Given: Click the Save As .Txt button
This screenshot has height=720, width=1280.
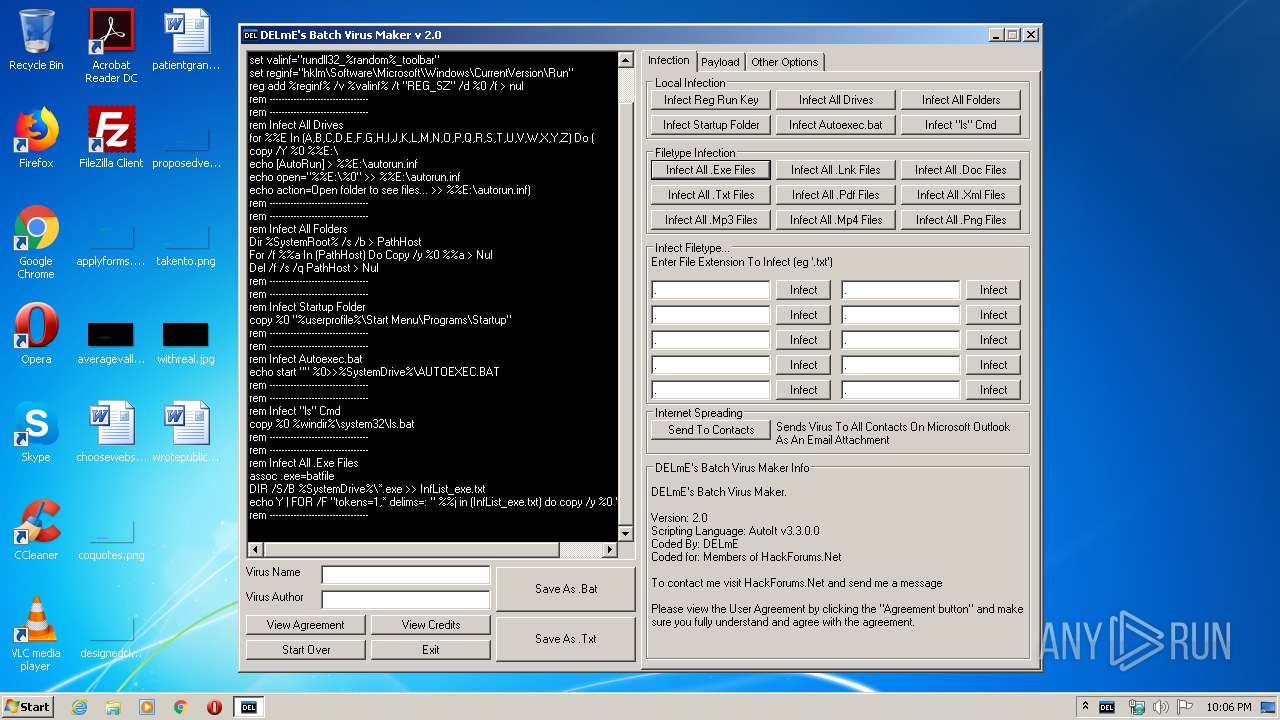Looking at the screenshot, I should pos(566,639).
